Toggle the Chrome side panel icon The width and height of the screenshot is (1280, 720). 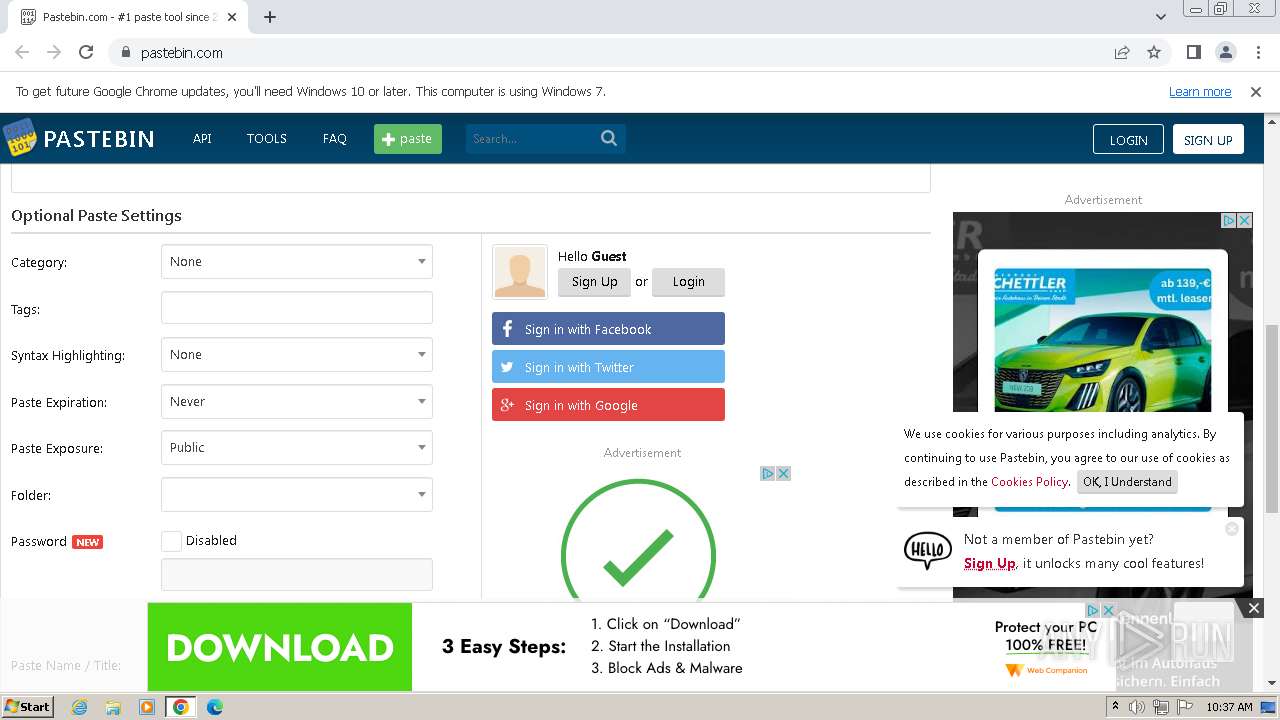click(1193, 52)
